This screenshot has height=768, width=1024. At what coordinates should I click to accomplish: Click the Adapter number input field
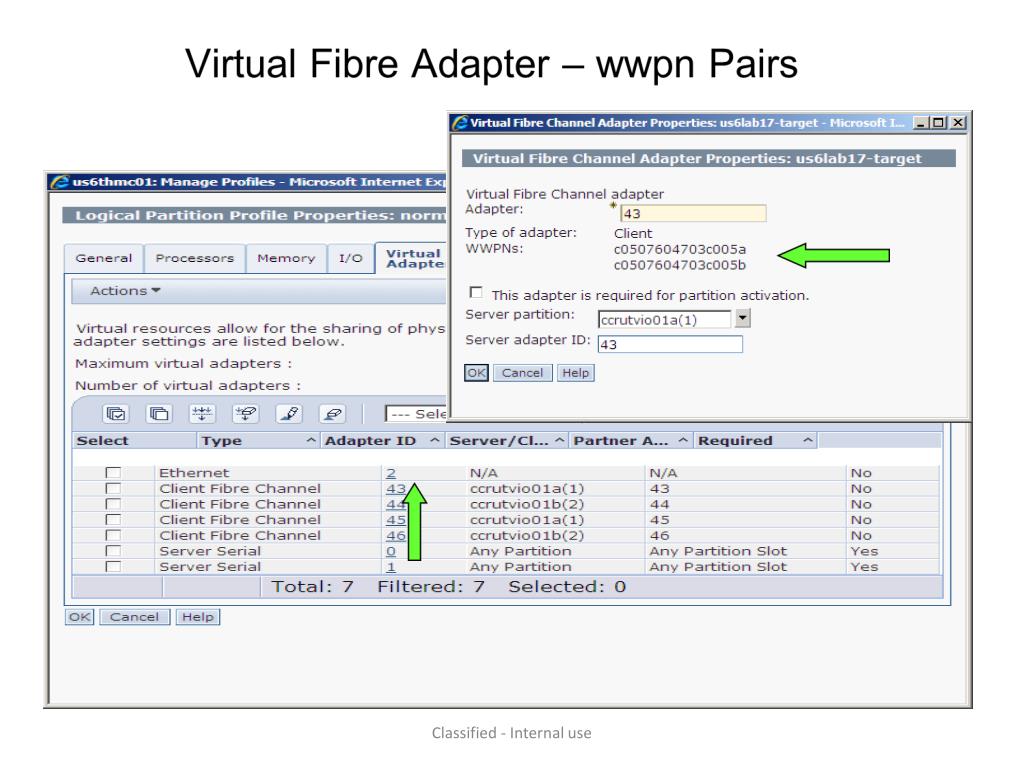tap(693, 214)
